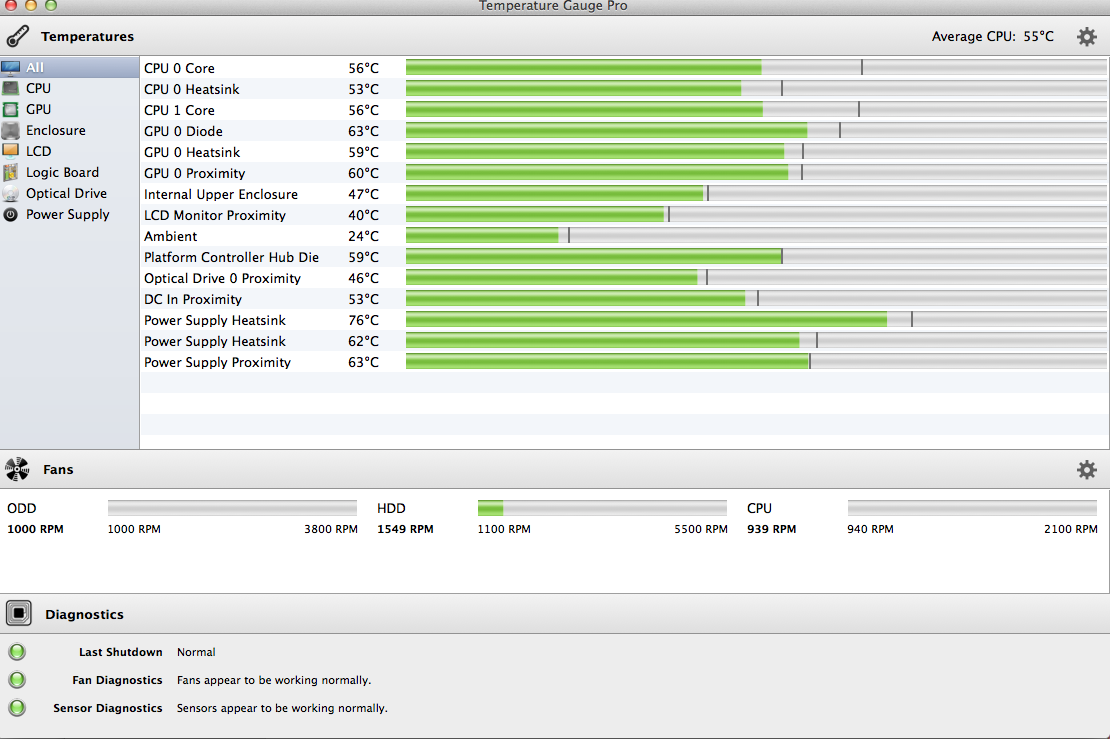Select the Optical Drive category label

tap(67, 193)
